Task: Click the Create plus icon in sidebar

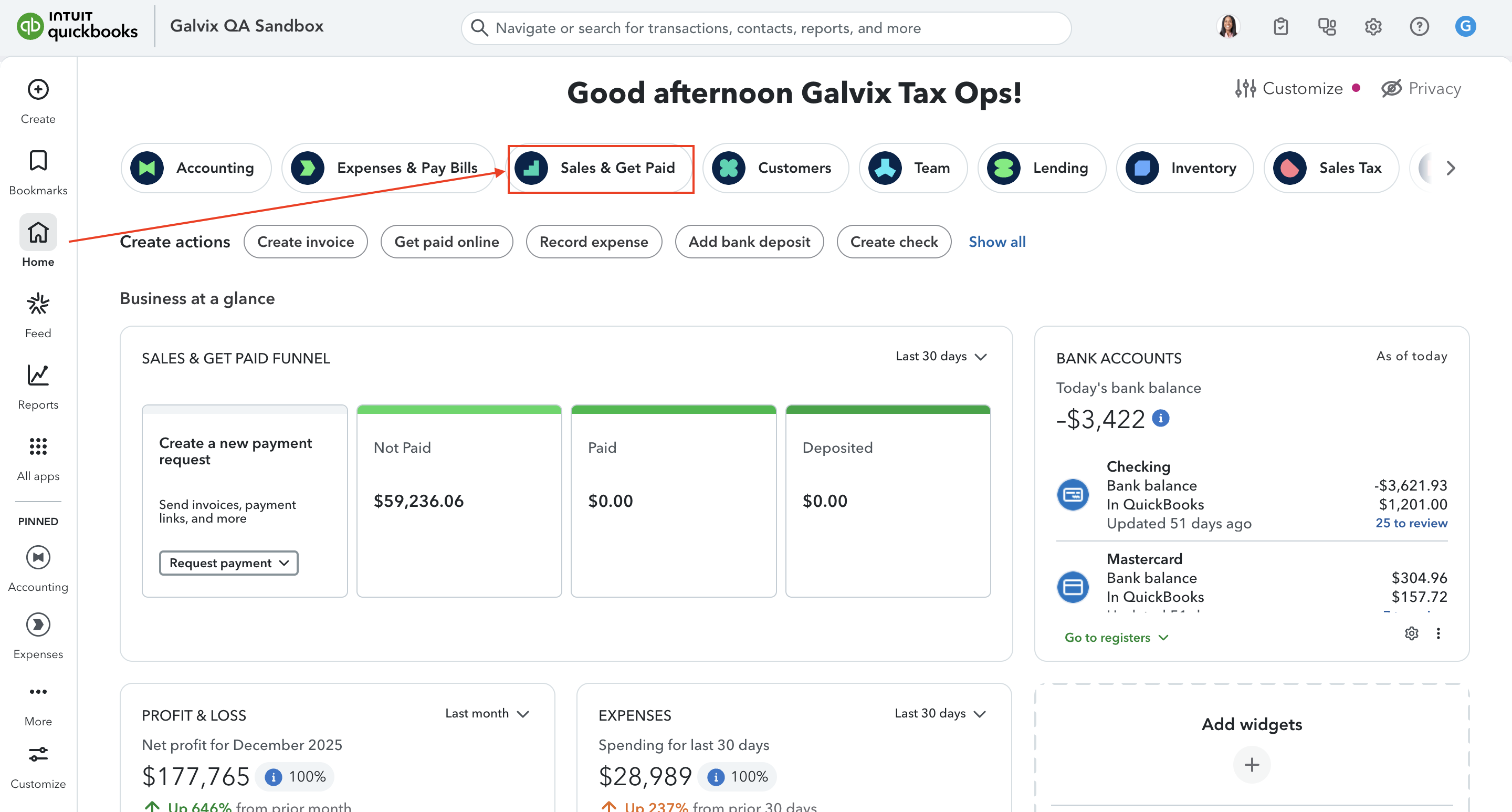Action: click(x=38, y=90)
